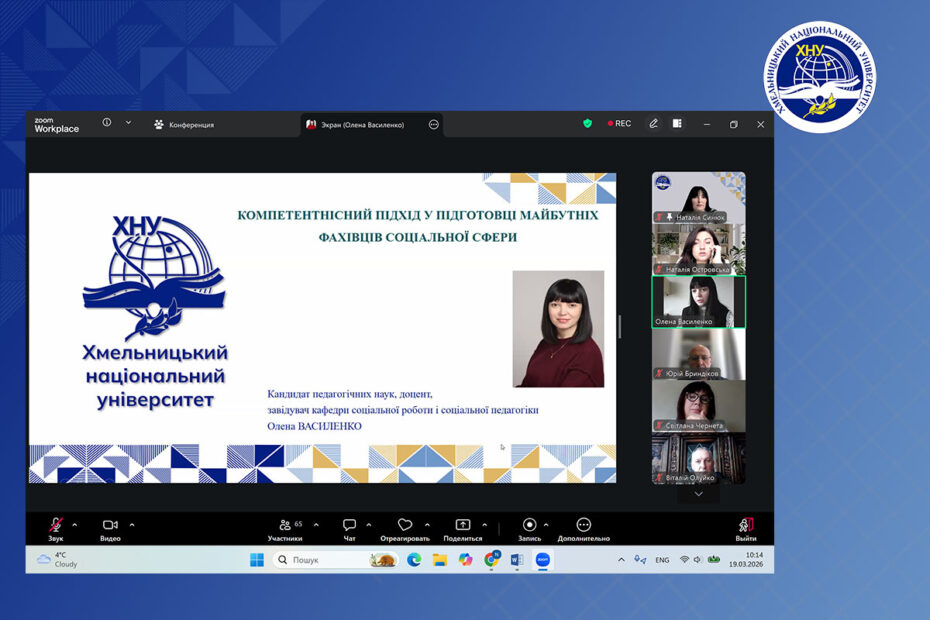Viewport: 930px width, 620px height.
Task: Expand the audio options arrow beside Звук
Action: [x=76, y=524]
